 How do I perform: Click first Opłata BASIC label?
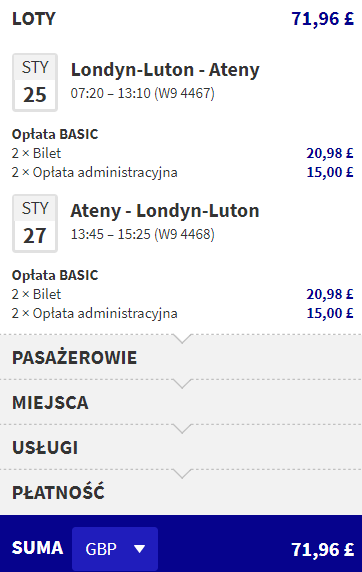55,134
